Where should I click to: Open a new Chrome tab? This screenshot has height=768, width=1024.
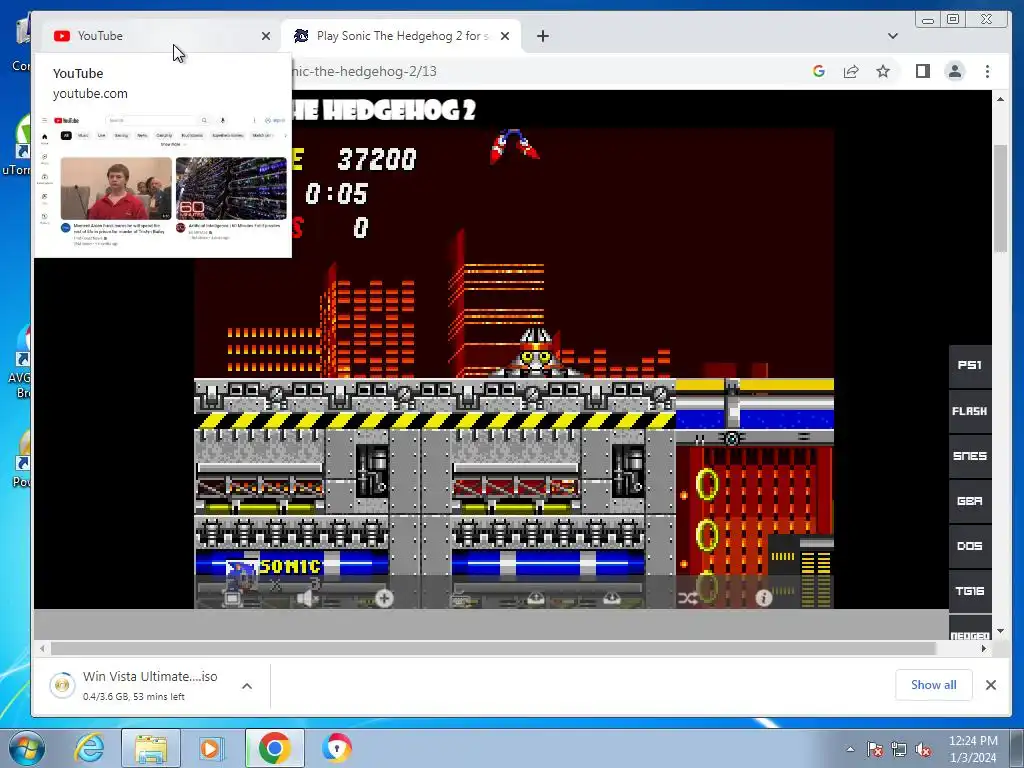coord(543,36)
